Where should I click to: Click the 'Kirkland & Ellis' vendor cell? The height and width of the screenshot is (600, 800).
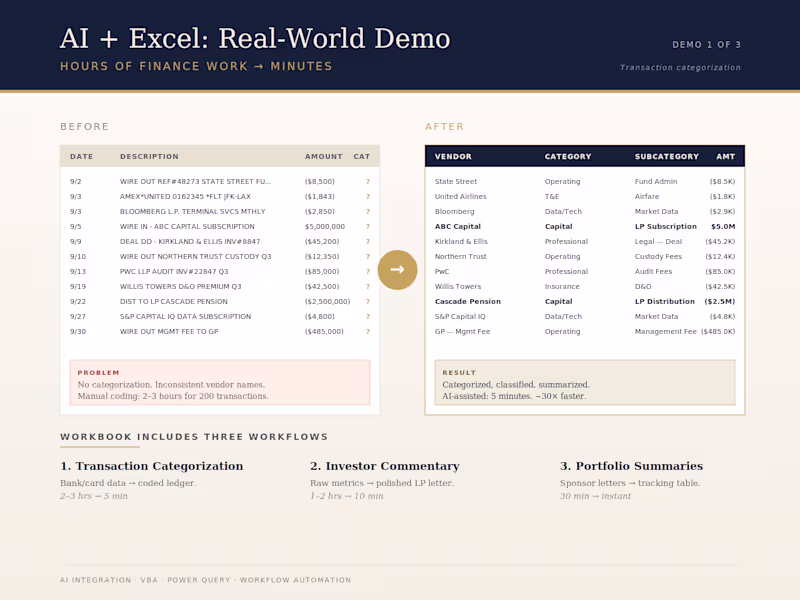coord(461,241)
